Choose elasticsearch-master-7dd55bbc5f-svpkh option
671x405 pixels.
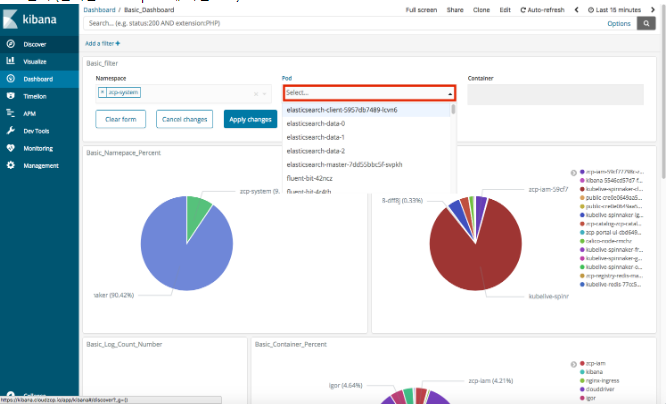(x=366, y=164)
